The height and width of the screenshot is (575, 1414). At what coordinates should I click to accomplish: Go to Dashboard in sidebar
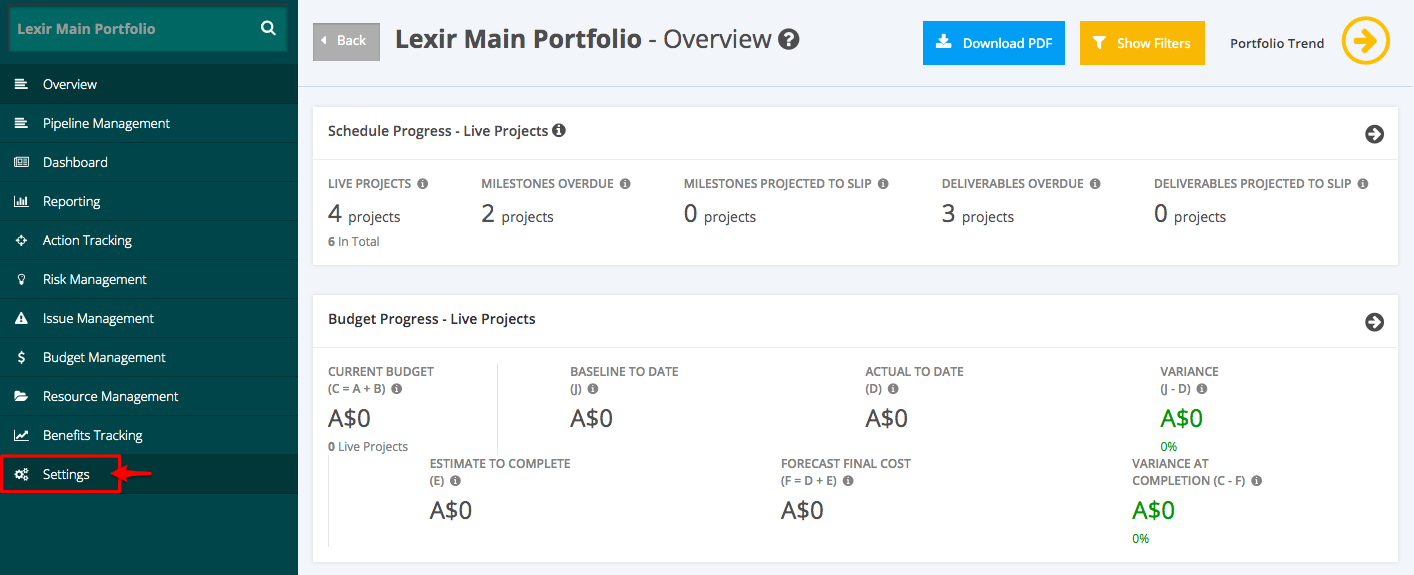click(149, 162)
